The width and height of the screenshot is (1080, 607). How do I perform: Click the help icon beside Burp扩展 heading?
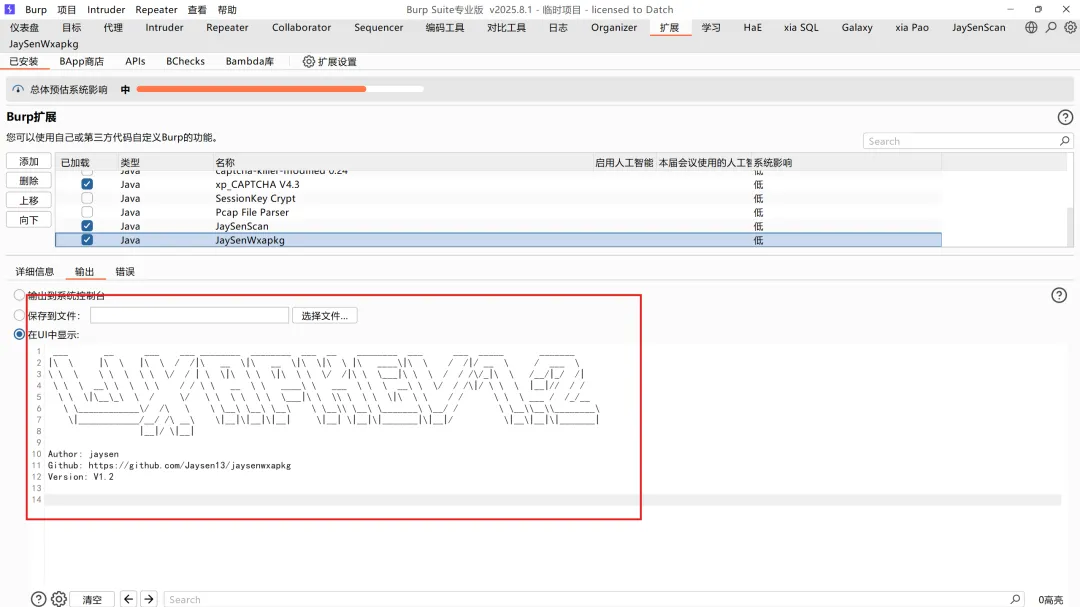1065,117
